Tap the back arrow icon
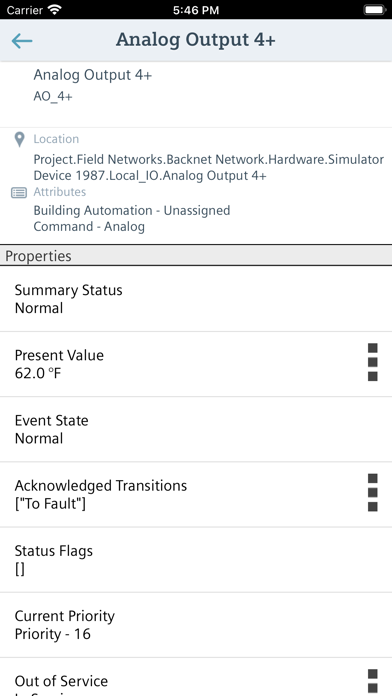Viewport: 392px width, 696px height. pyautogui.click(x=22, y=41)
